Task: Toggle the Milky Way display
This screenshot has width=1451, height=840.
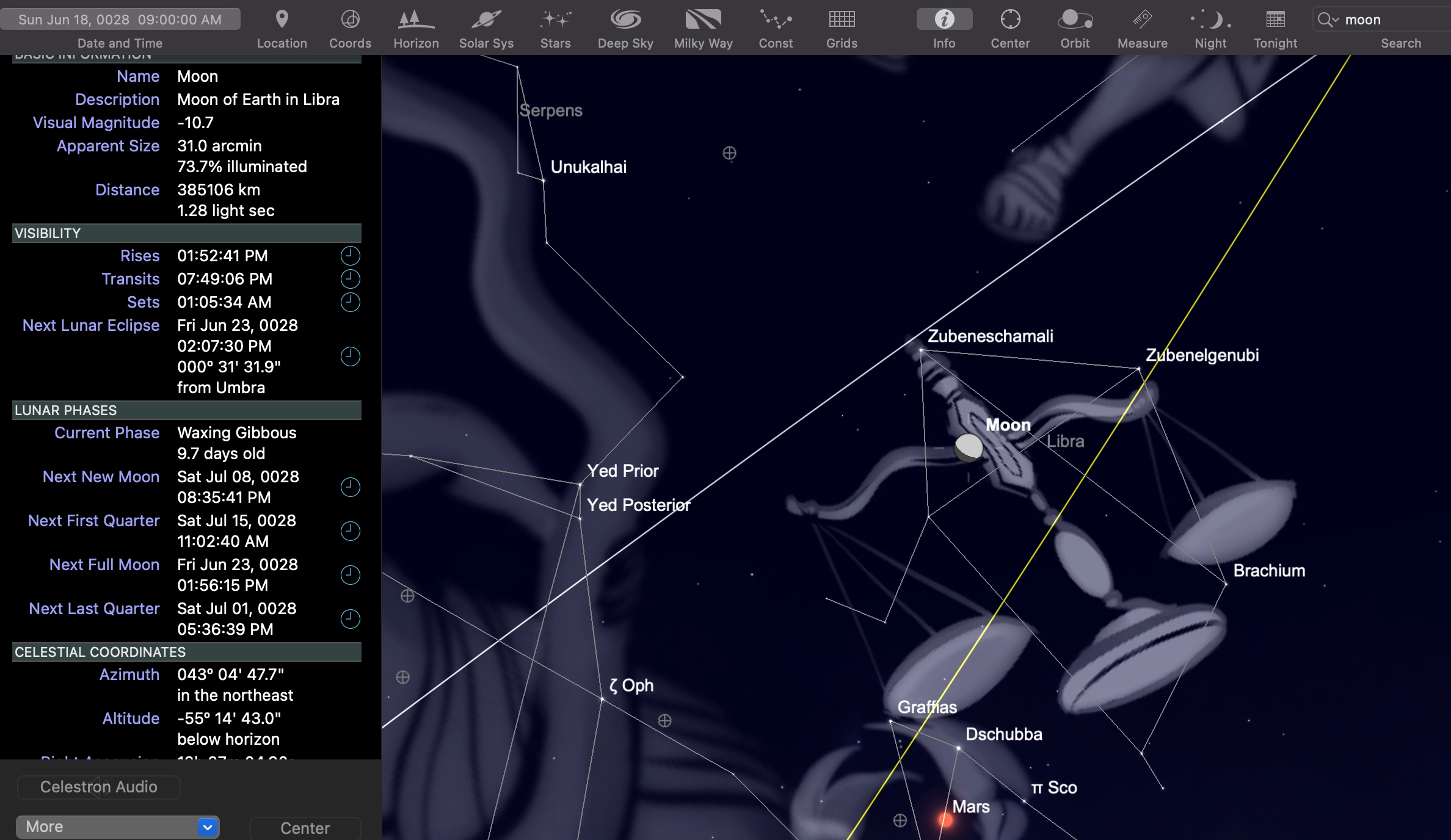Action: tap(703, 20)
